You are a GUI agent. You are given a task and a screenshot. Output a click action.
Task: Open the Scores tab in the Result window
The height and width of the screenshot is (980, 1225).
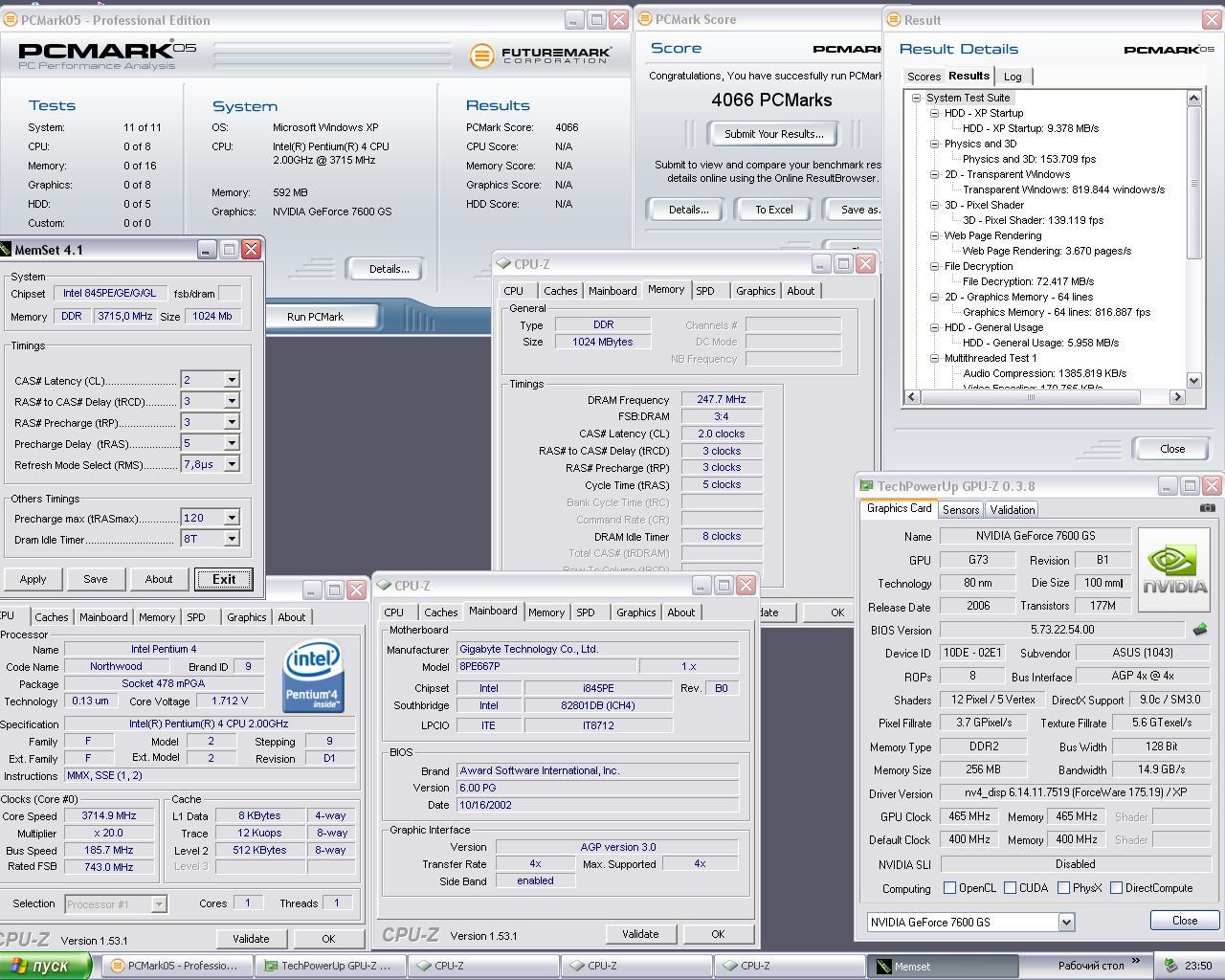point(924,77)
